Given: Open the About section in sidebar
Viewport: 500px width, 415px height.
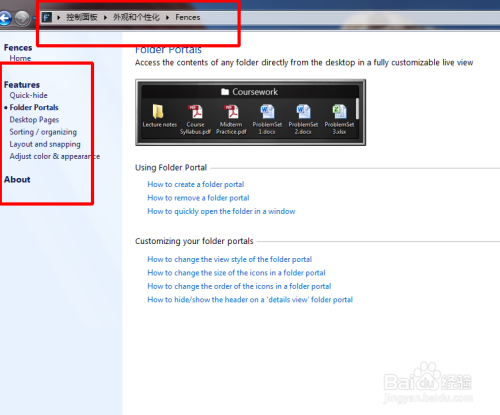Looking at the screenshot, I should [17, 179].
